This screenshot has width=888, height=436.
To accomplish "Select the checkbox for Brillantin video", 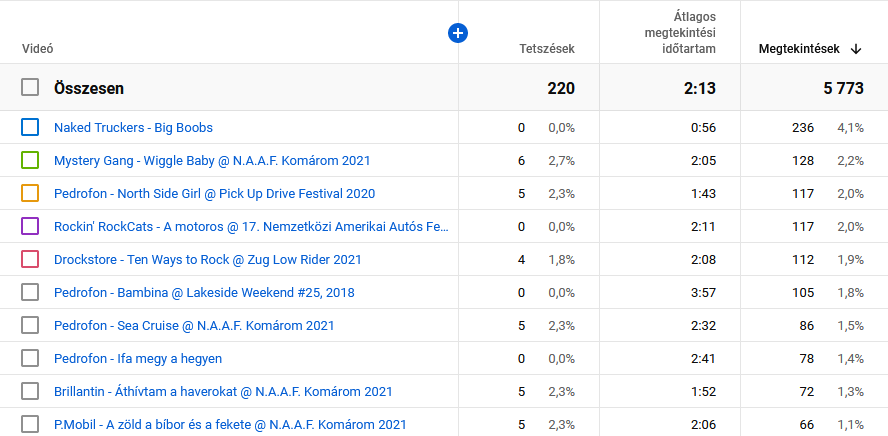I will (x=30, y=391).
